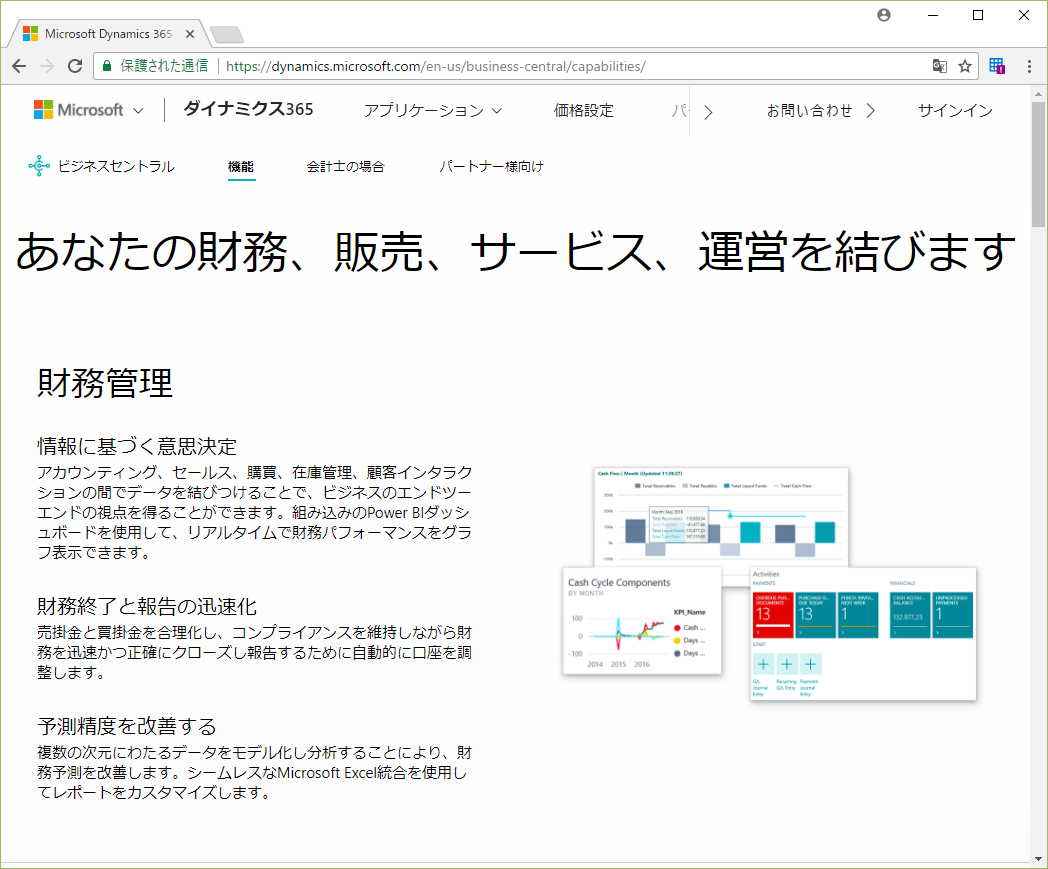The image size is (1048, 869).
Task: Minimize the browser window
Action: [x=933, y=15]
